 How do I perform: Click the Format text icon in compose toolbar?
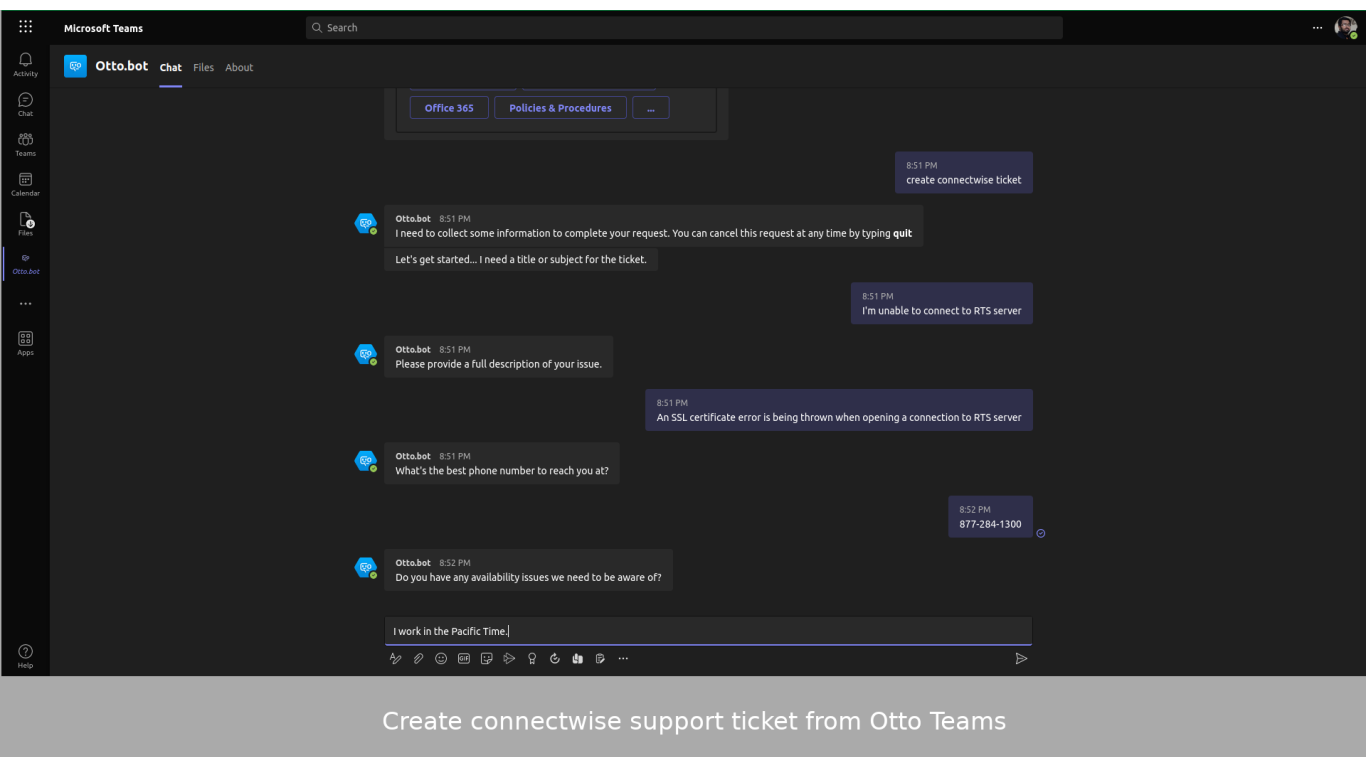tap(396, 658)
